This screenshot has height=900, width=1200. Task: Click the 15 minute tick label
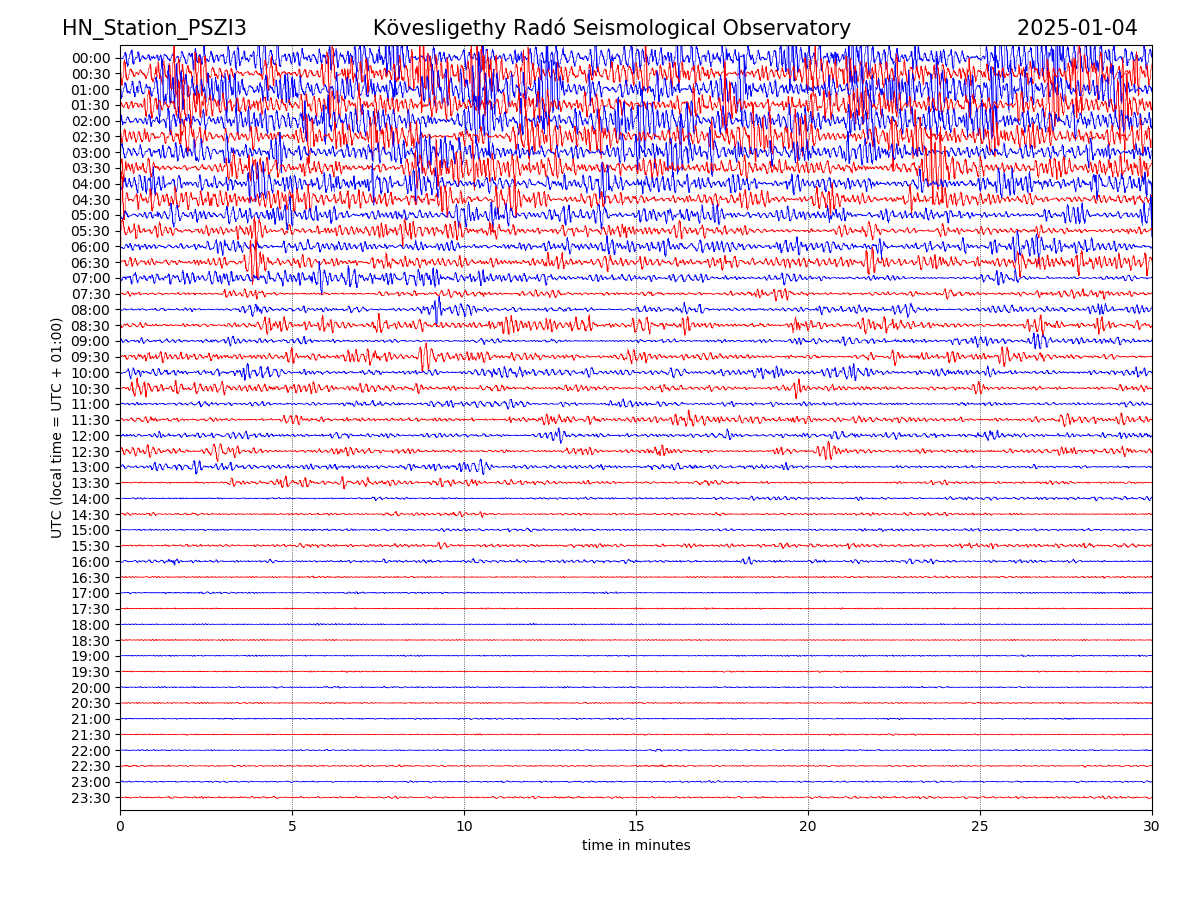pyautogui.click(x=636, y=826)
